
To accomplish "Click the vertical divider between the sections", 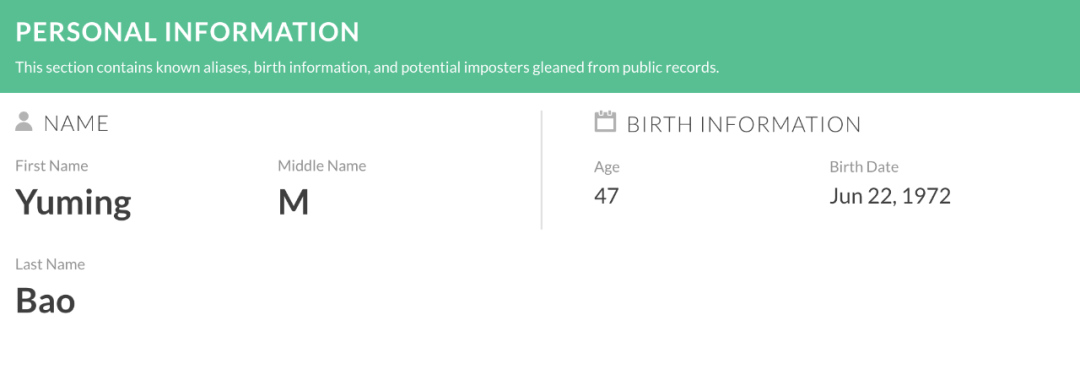I will coord(541,170).
